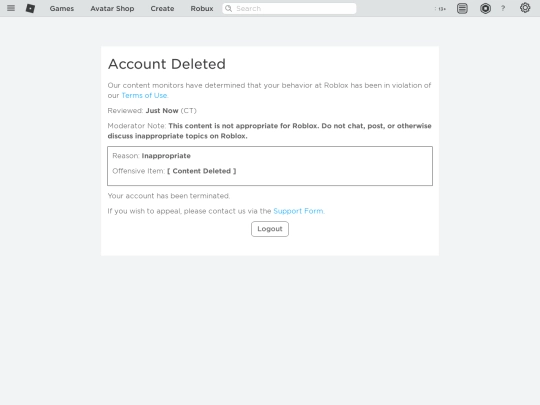Click the Logout button
540x405 pixels.
click(270, 229)
